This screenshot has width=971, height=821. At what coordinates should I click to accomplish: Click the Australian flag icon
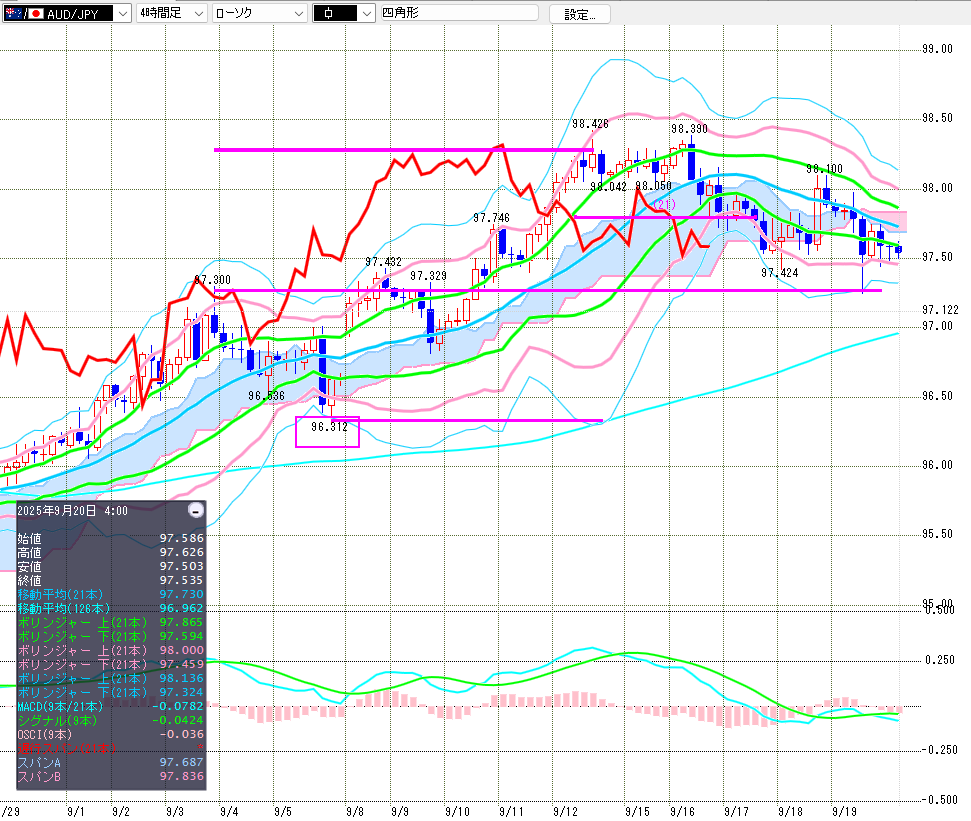[12, 14]
